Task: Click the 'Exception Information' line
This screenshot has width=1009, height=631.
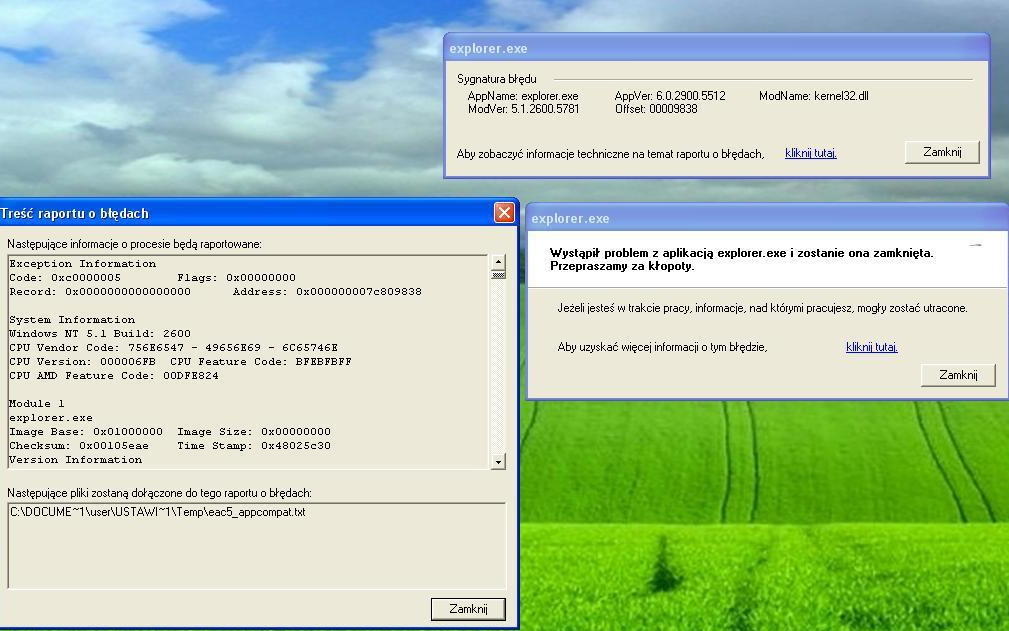Action: coord(82,264)
